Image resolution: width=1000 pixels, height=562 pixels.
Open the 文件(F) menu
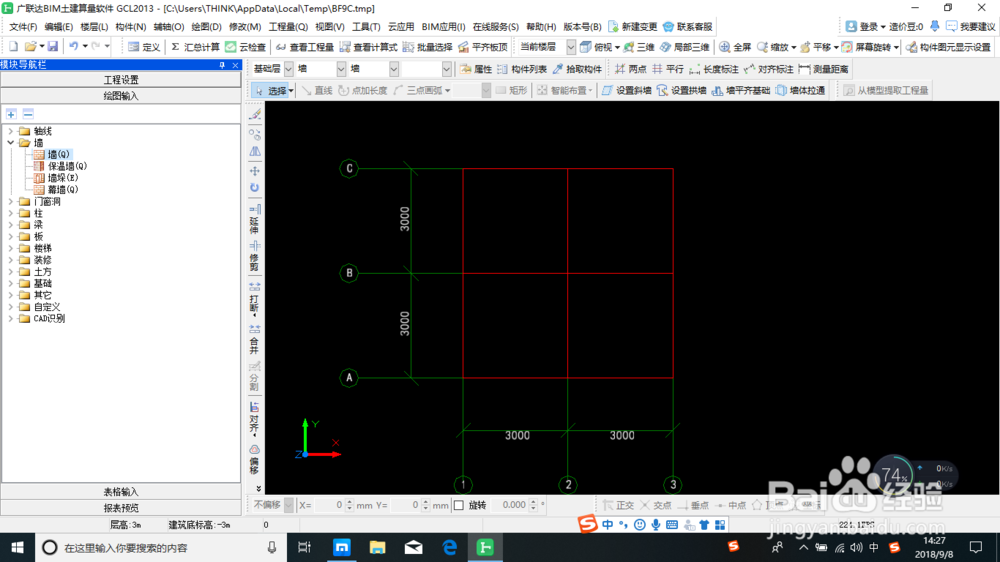(23, 27)
